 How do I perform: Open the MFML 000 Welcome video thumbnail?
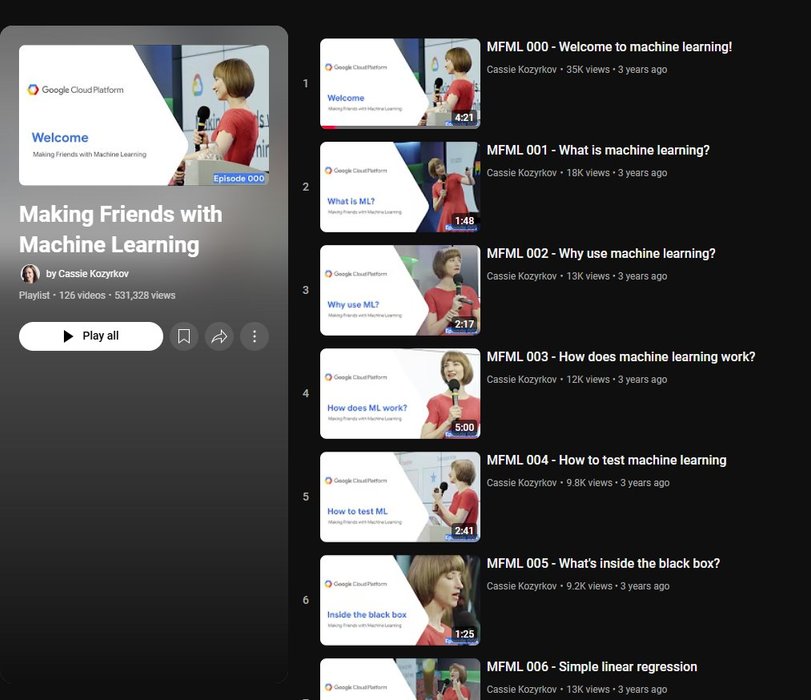(400, 83)
